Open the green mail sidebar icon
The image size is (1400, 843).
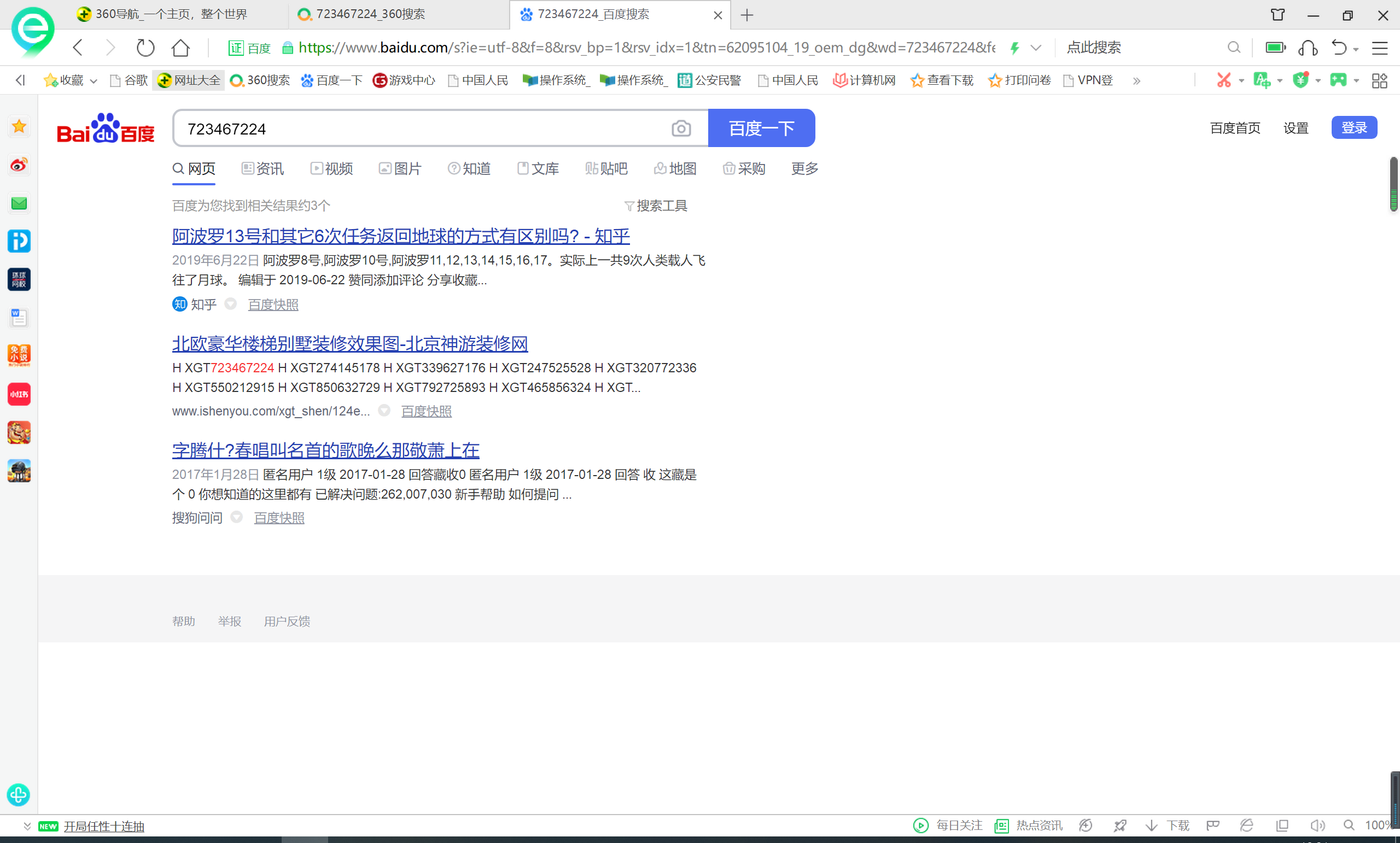coord(19,203)
